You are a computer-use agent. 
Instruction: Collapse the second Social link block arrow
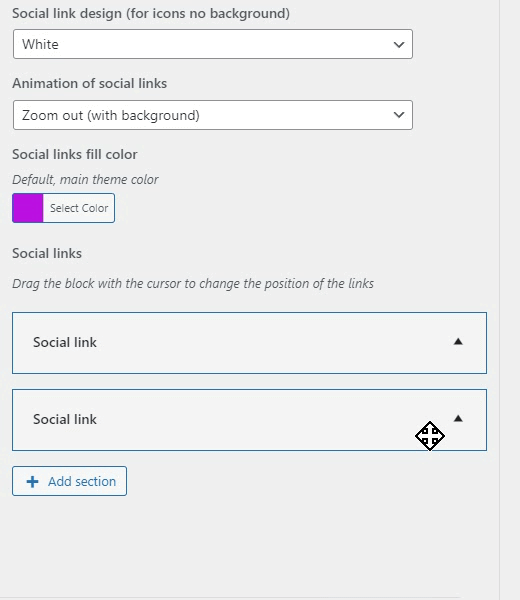pos(458,419)
